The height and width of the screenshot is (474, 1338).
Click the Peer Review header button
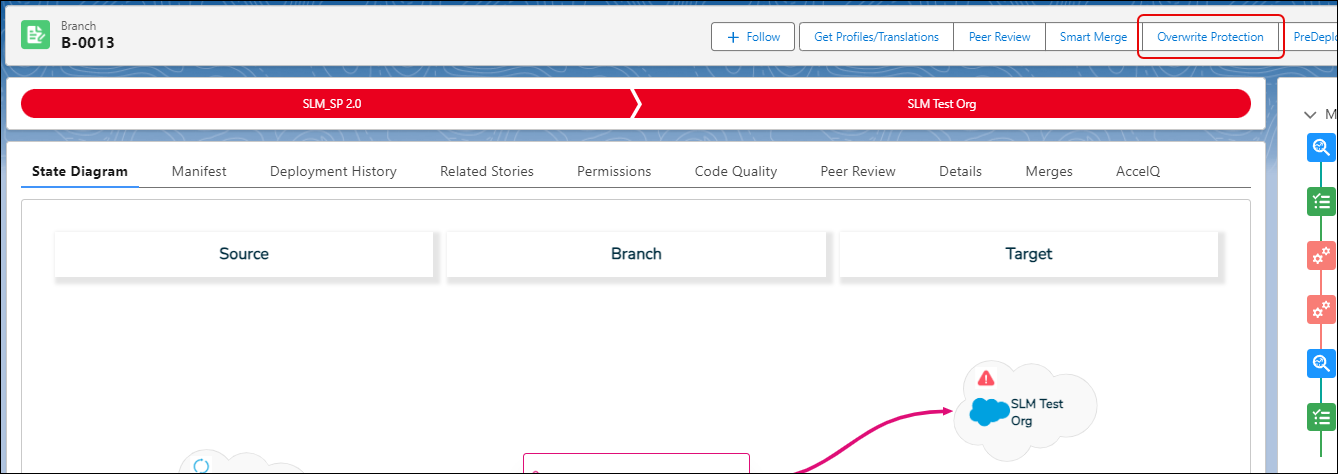(999, 37)
